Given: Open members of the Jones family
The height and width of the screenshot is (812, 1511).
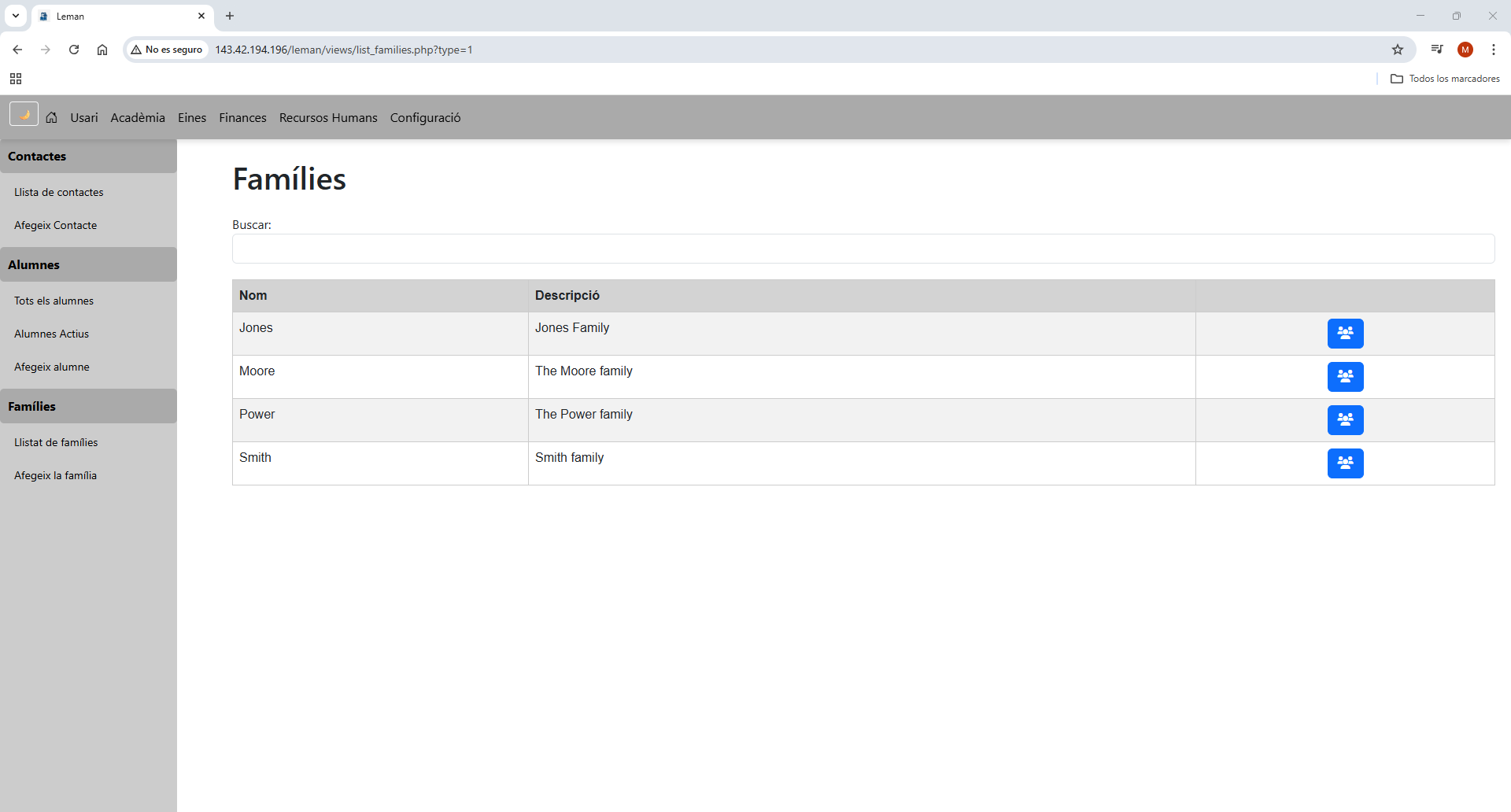Looking at the screenshot, I should [1345, 334].
